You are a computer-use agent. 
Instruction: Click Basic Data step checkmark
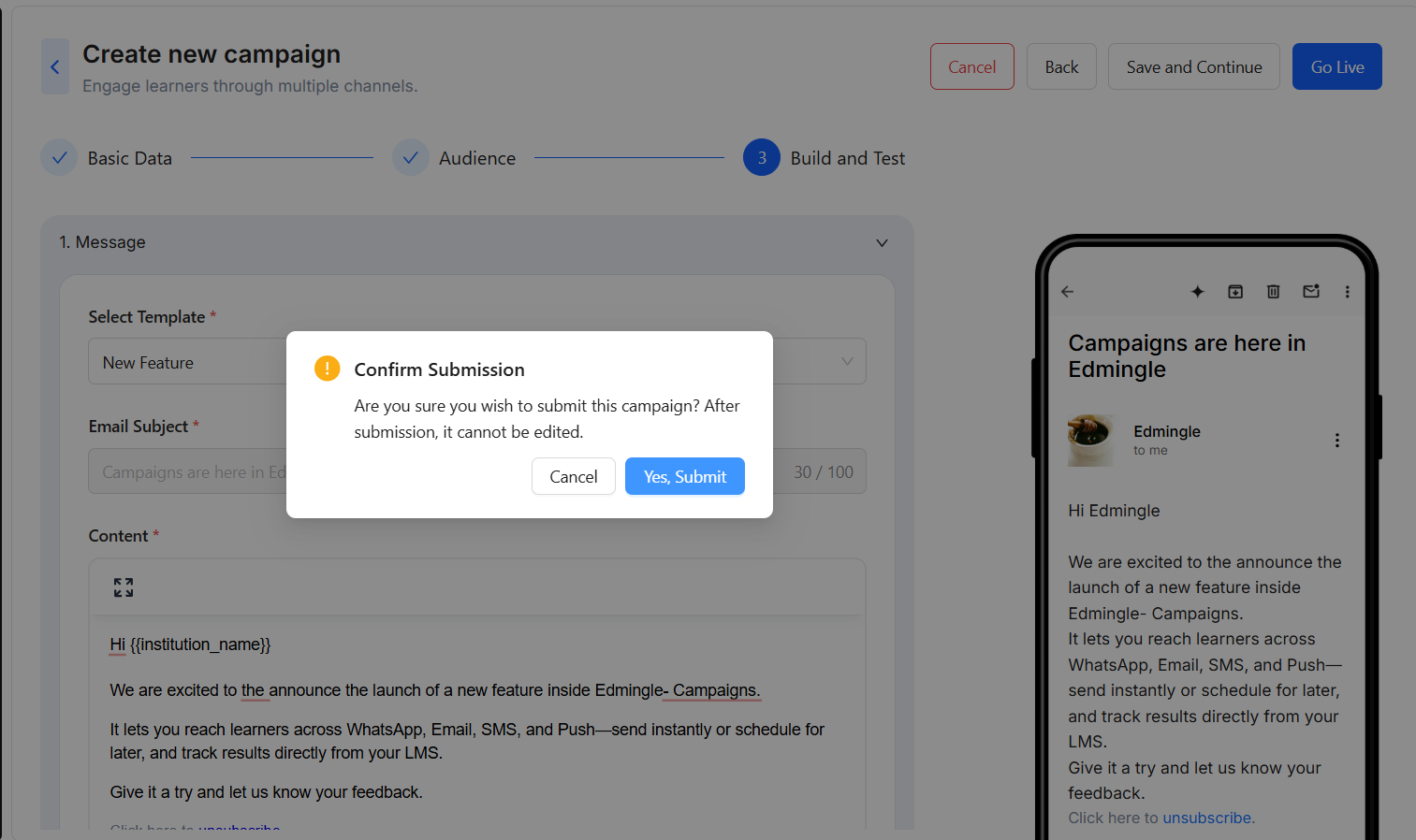[59, 158]
